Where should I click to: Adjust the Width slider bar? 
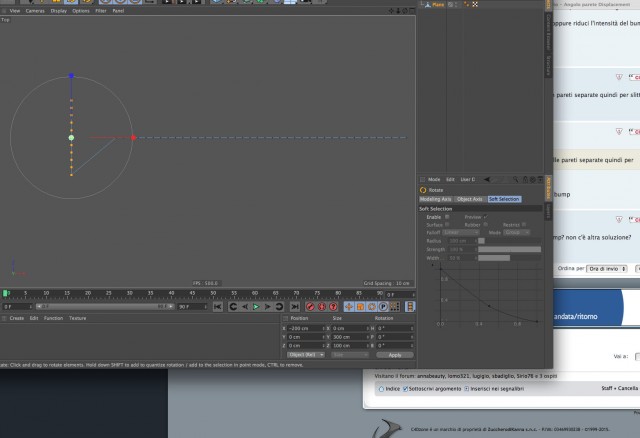[509, 258]
